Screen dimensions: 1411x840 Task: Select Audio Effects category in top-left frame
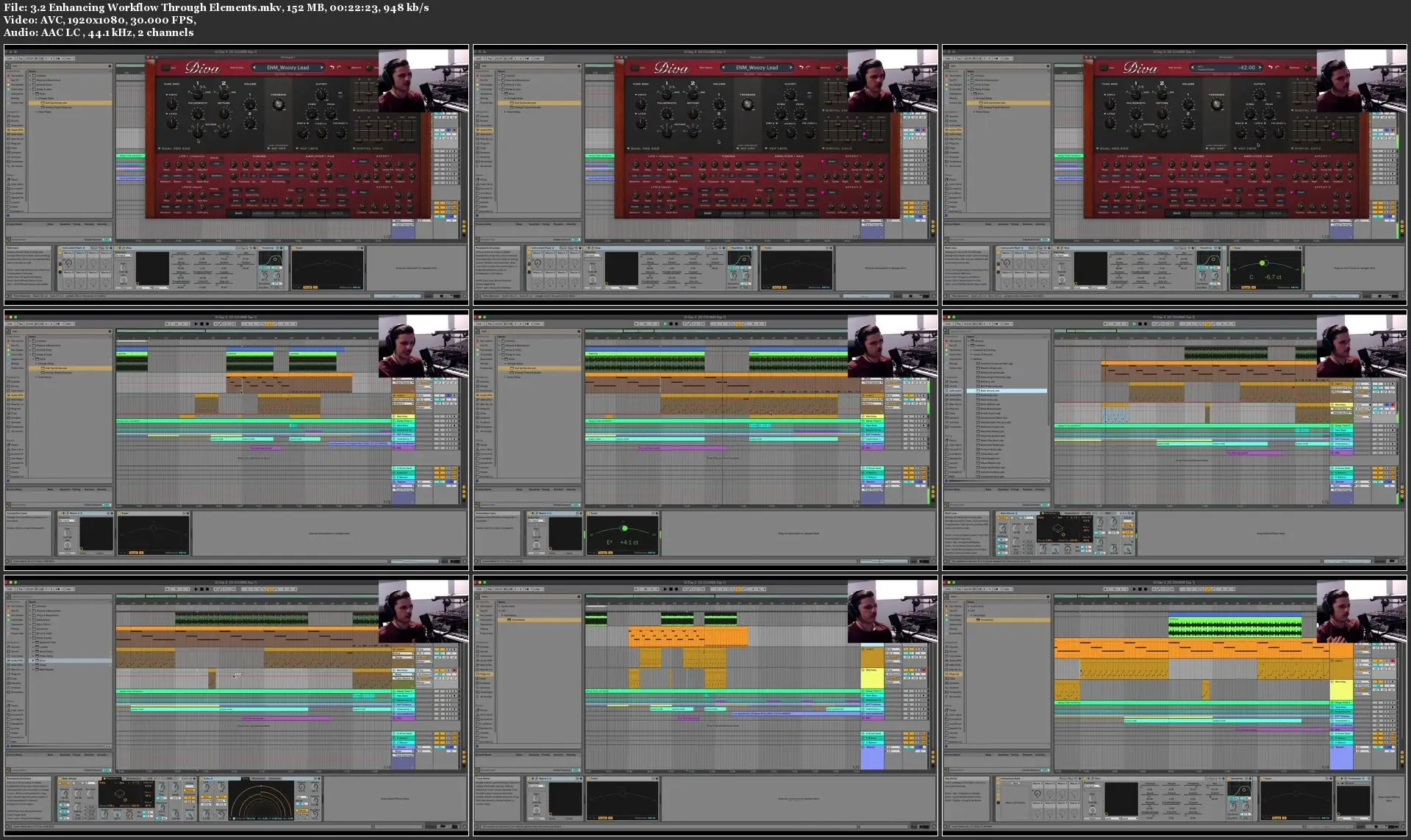point(15,130)
